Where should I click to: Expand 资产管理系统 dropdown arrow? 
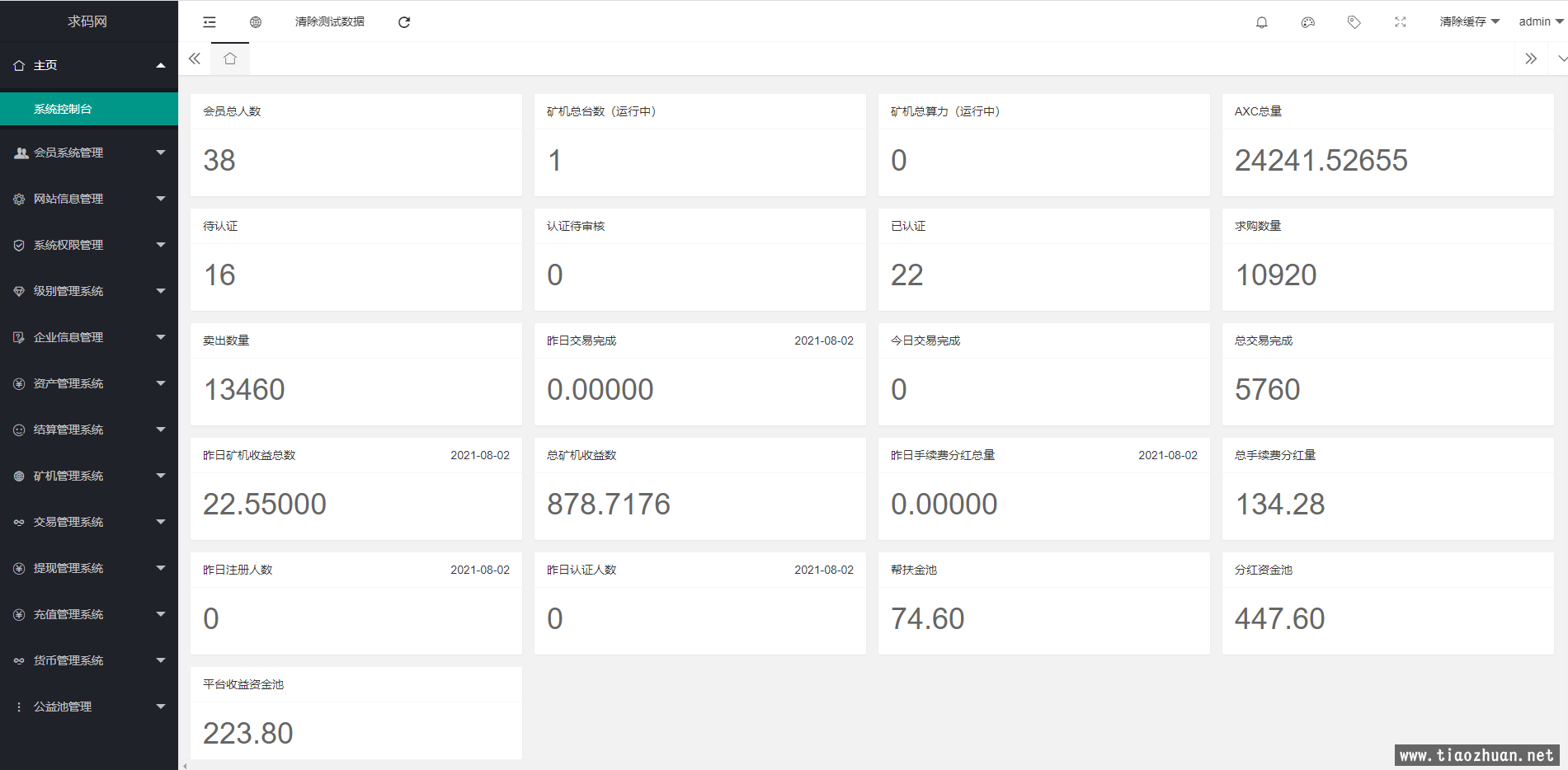[161, 383]
